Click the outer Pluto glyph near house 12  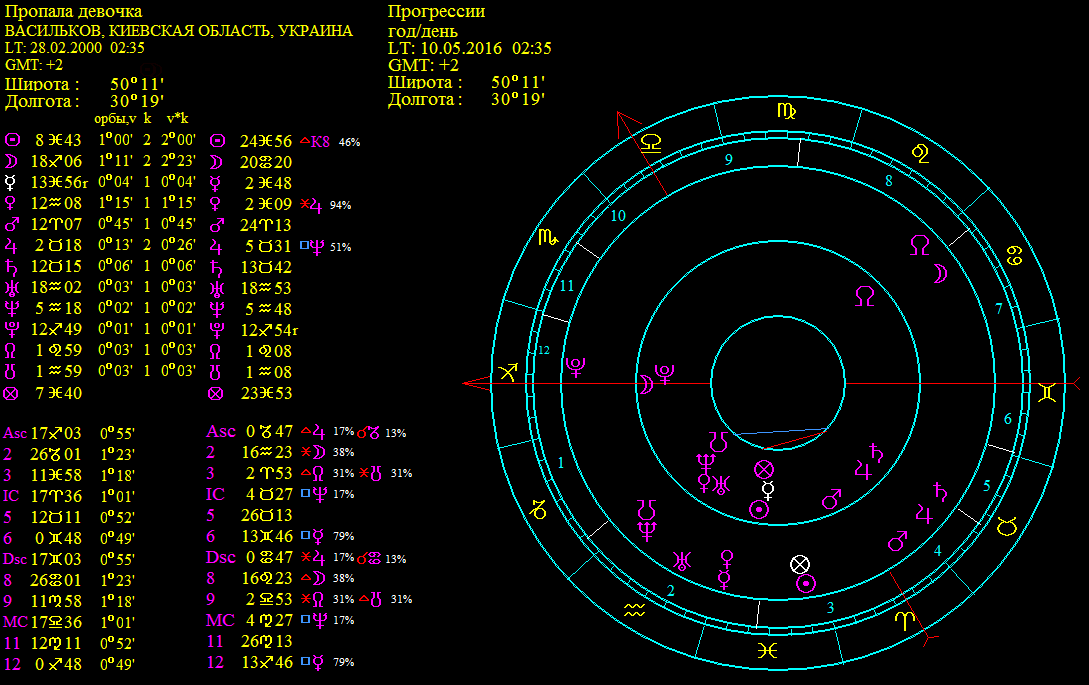tap(575, 367)
